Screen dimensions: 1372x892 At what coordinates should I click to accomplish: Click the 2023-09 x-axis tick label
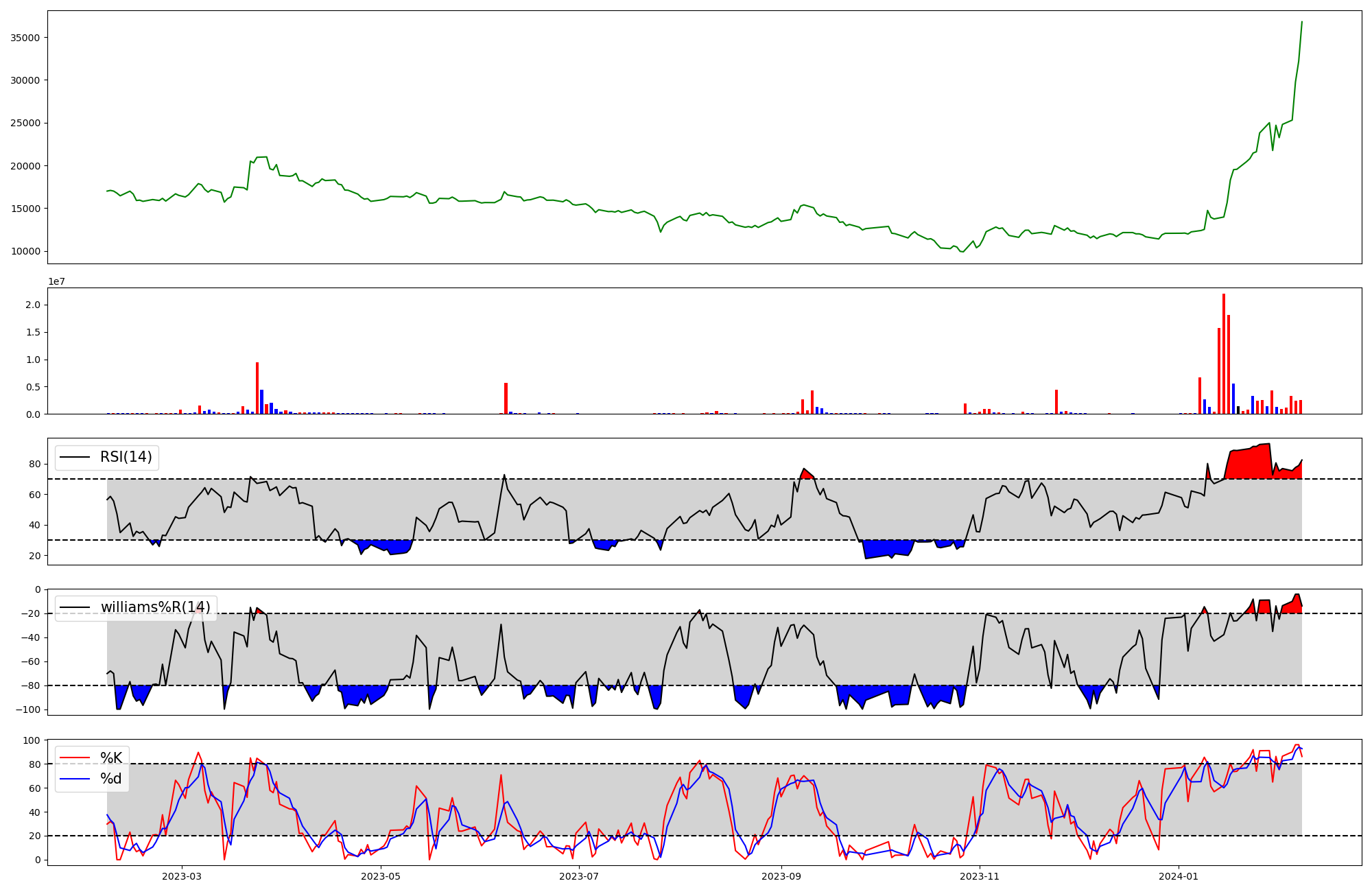(781, 876)
